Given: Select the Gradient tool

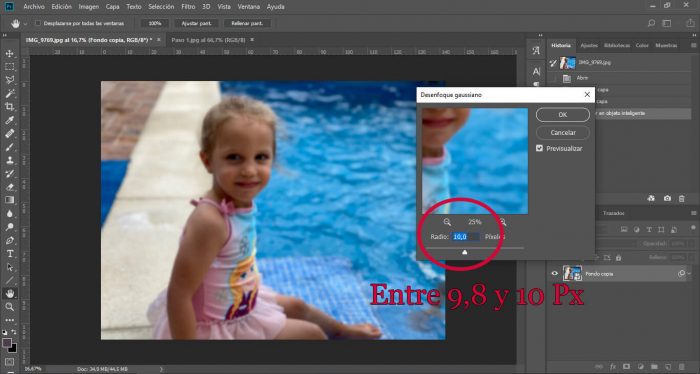Looking at the screenshot, I should point(9,200).
